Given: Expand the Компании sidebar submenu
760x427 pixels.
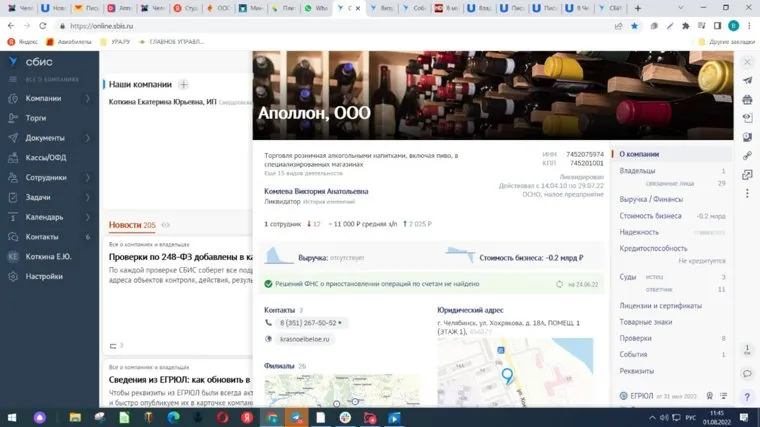Looking at the screenshot, I should pyautogui.click(x=88, y=98).
